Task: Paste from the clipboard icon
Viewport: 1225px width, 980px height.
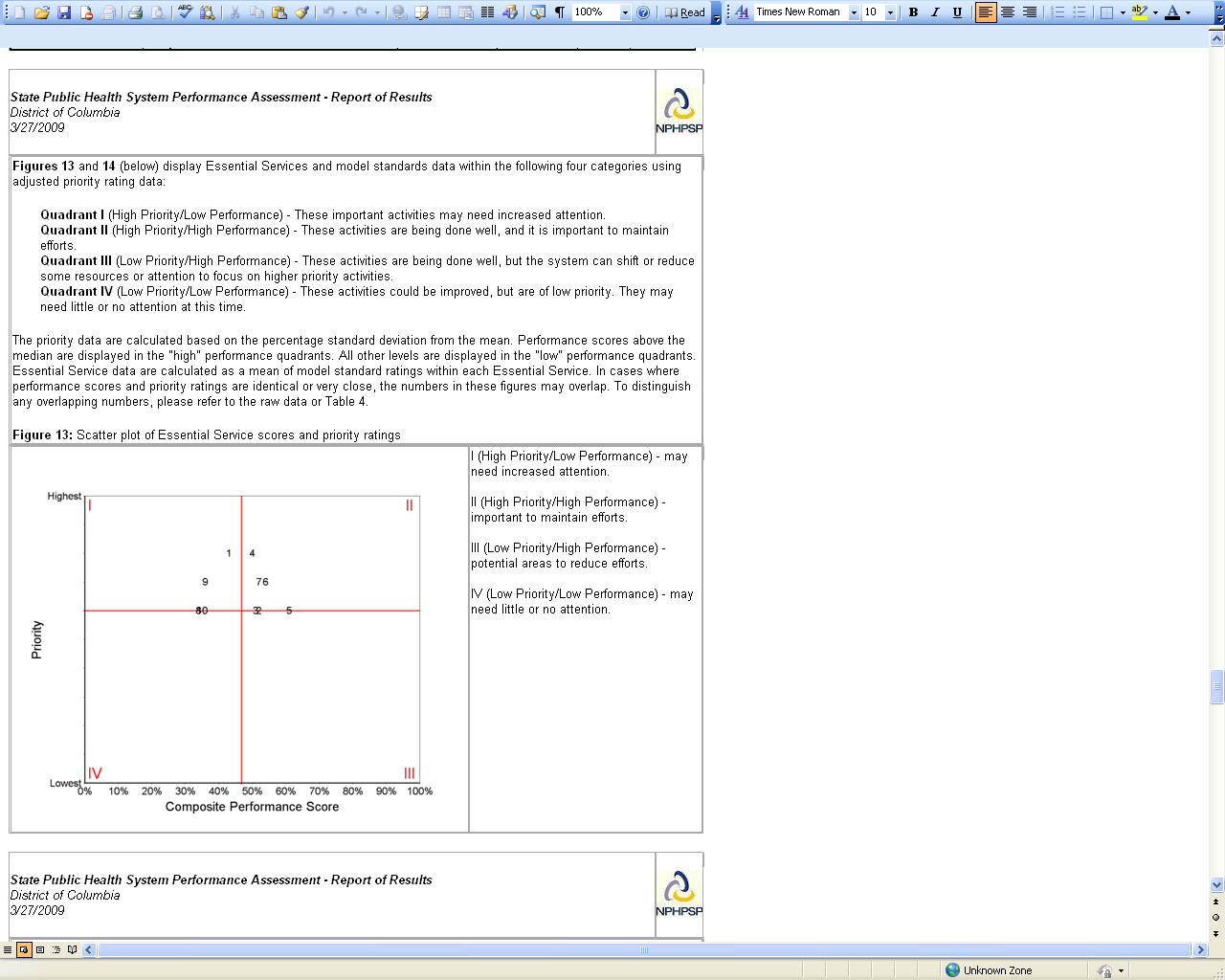Action: [278, 12]
